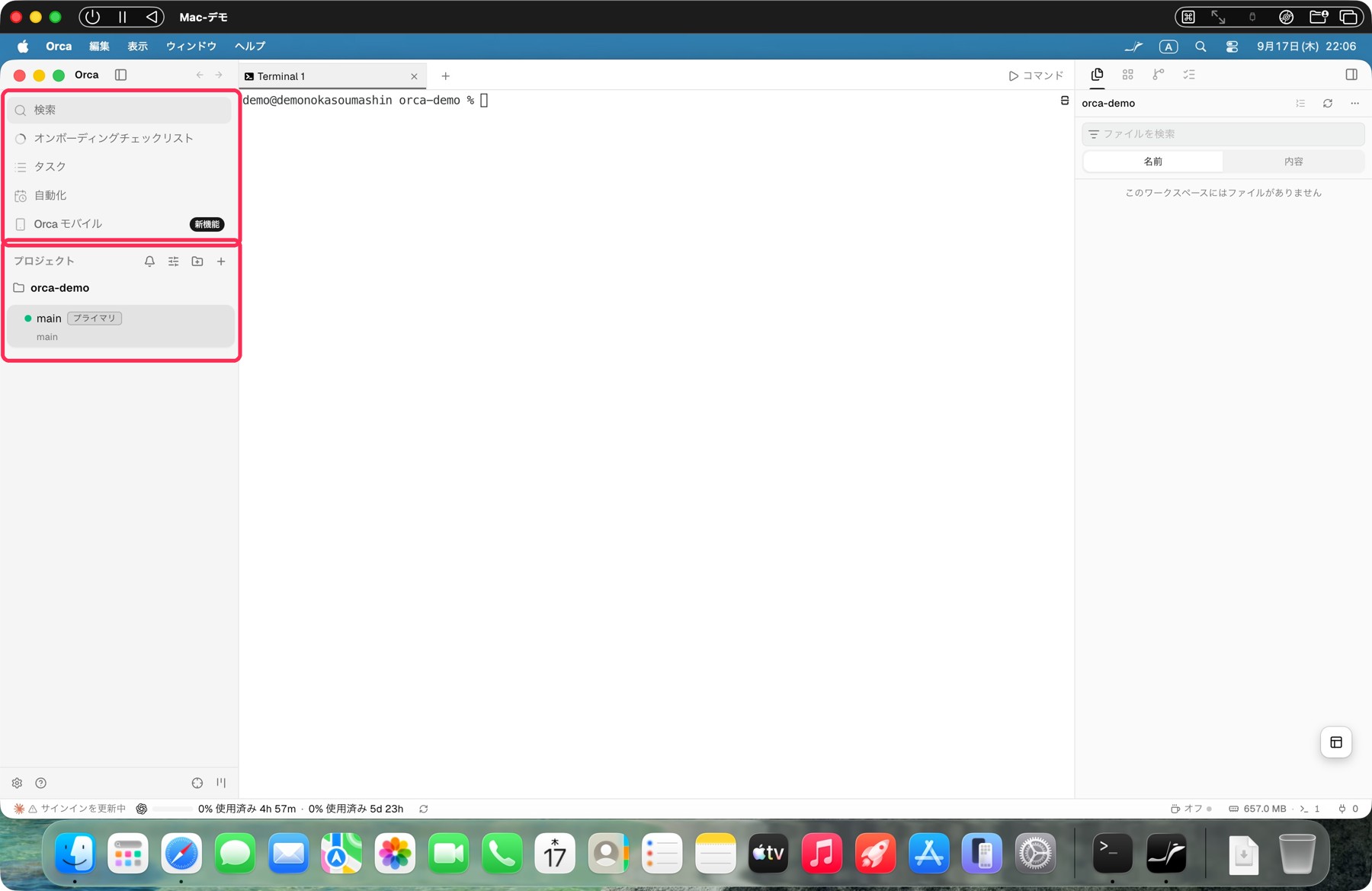Open Safari from the Dock

point(181,853)
